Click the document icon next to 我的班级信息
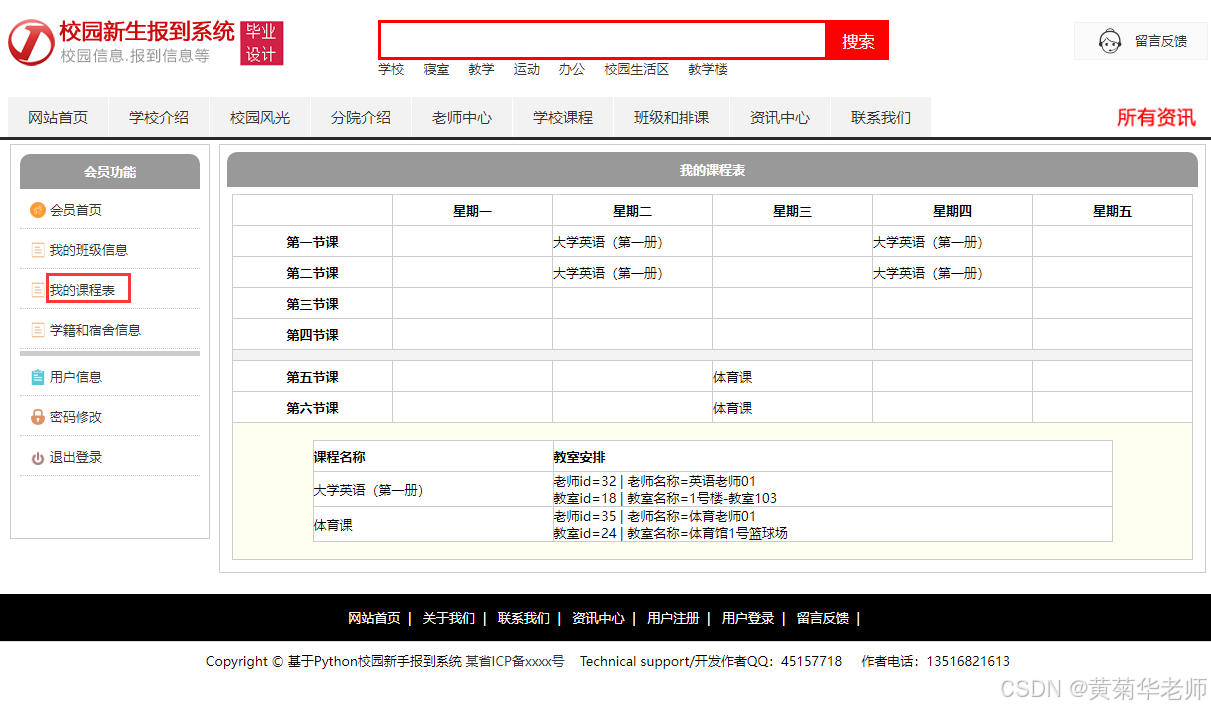This screenshot has width=1211, height=708. click(38, 250)
